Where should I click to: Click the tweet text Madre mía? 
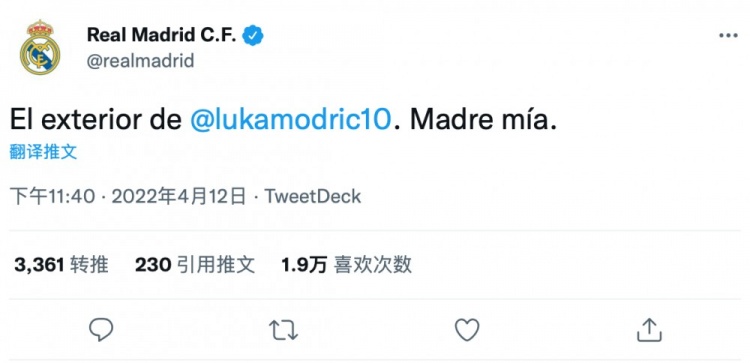pyautogui.click(x=484, y=120)
